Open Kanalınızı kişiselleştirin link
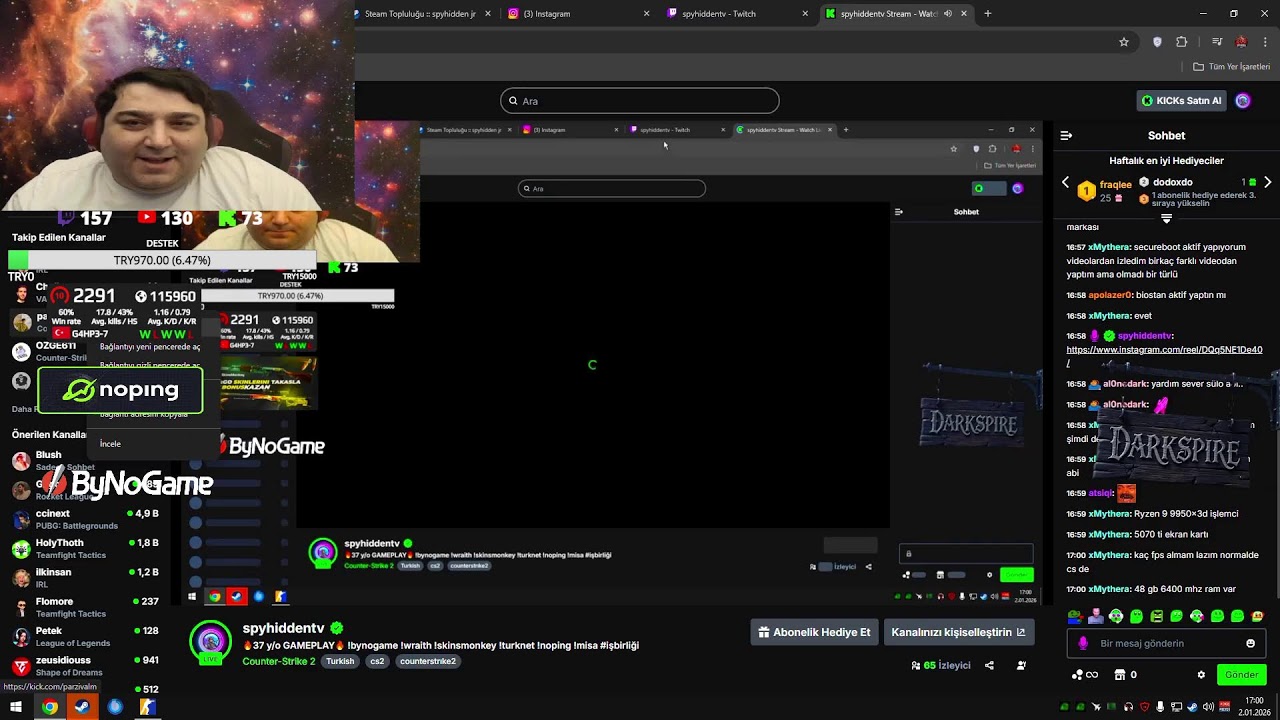Image resolution: width=1280 pixels, height=720 pixels. [x=958, y=632]
